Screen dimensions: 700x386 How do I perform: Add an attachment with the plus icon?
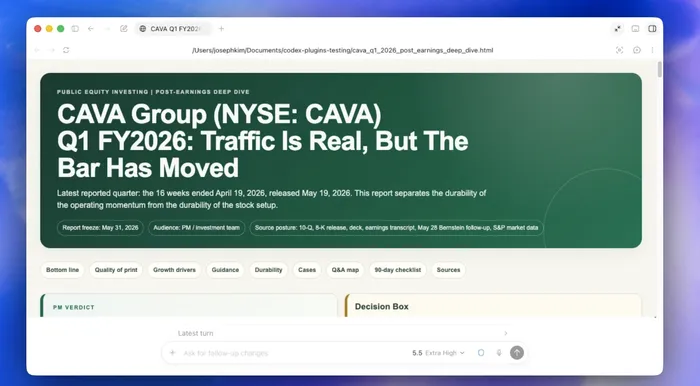[x=172, y=353]
